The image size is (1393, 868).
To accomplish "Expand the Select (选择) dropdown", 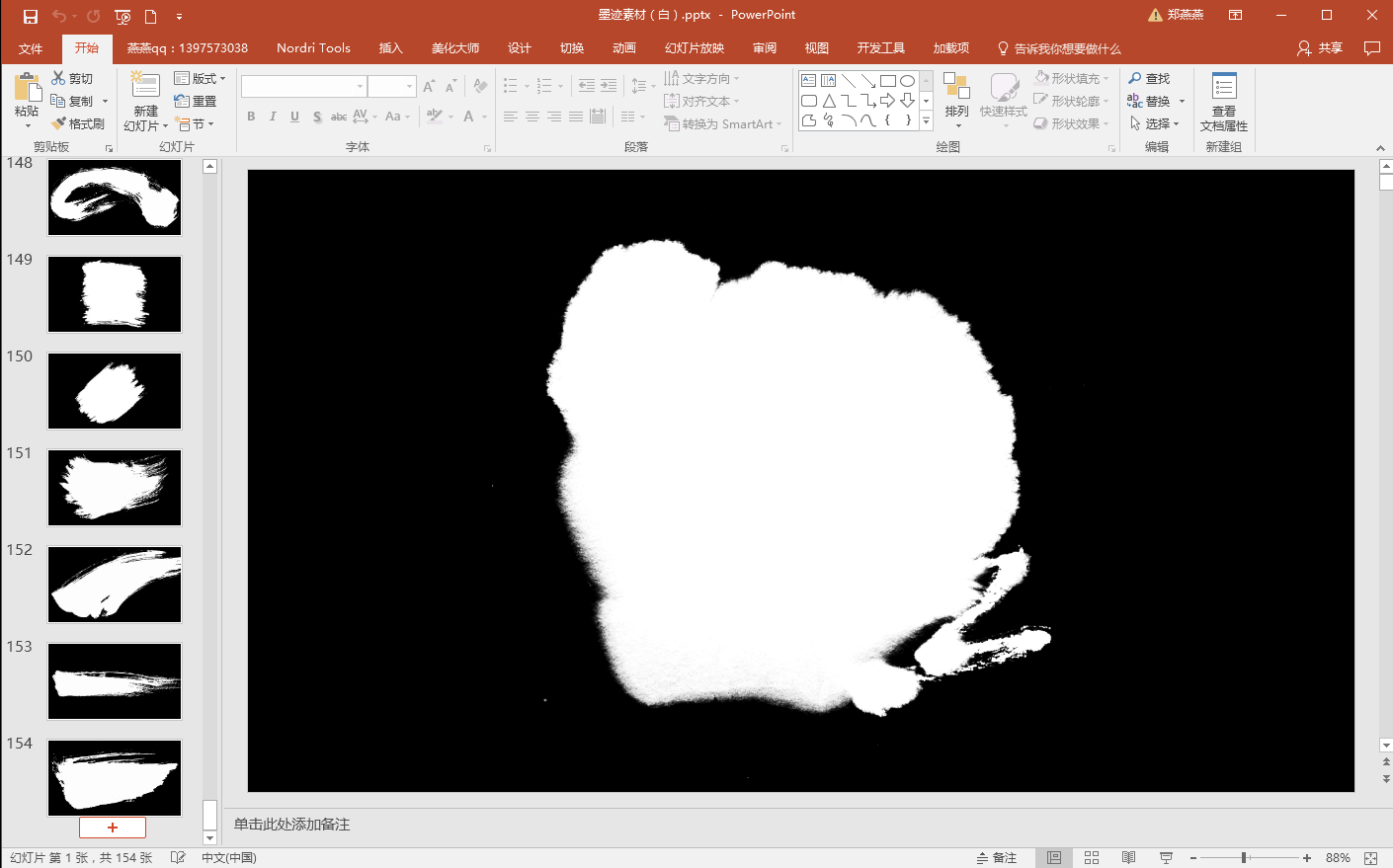I will pos(1155,123).
